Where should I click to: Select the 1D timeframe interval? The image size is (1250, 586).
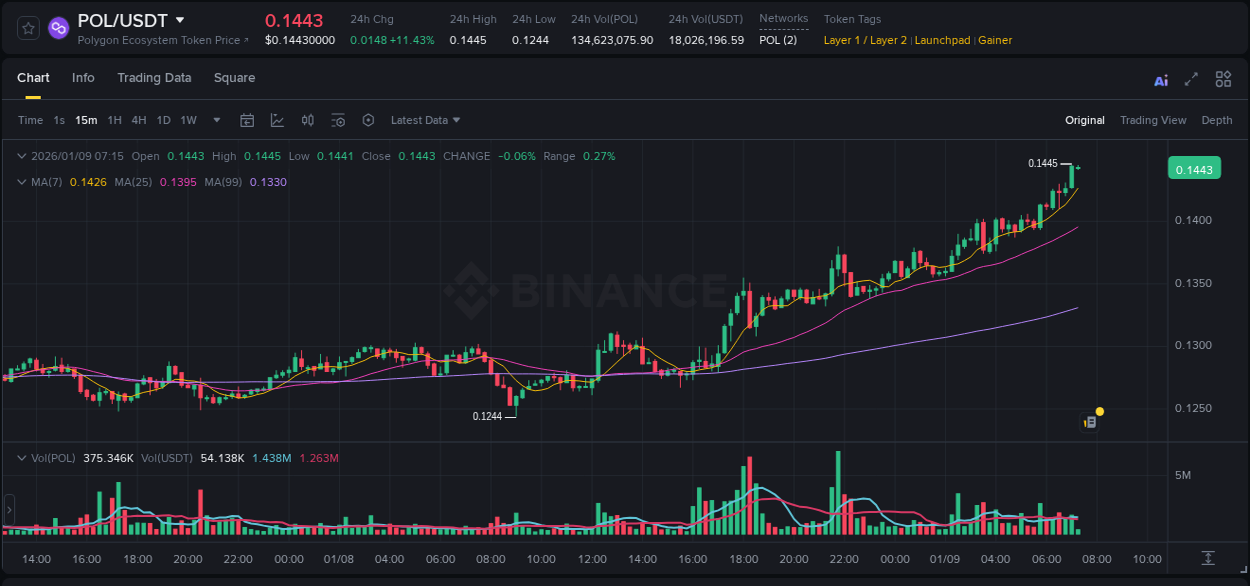163,120
